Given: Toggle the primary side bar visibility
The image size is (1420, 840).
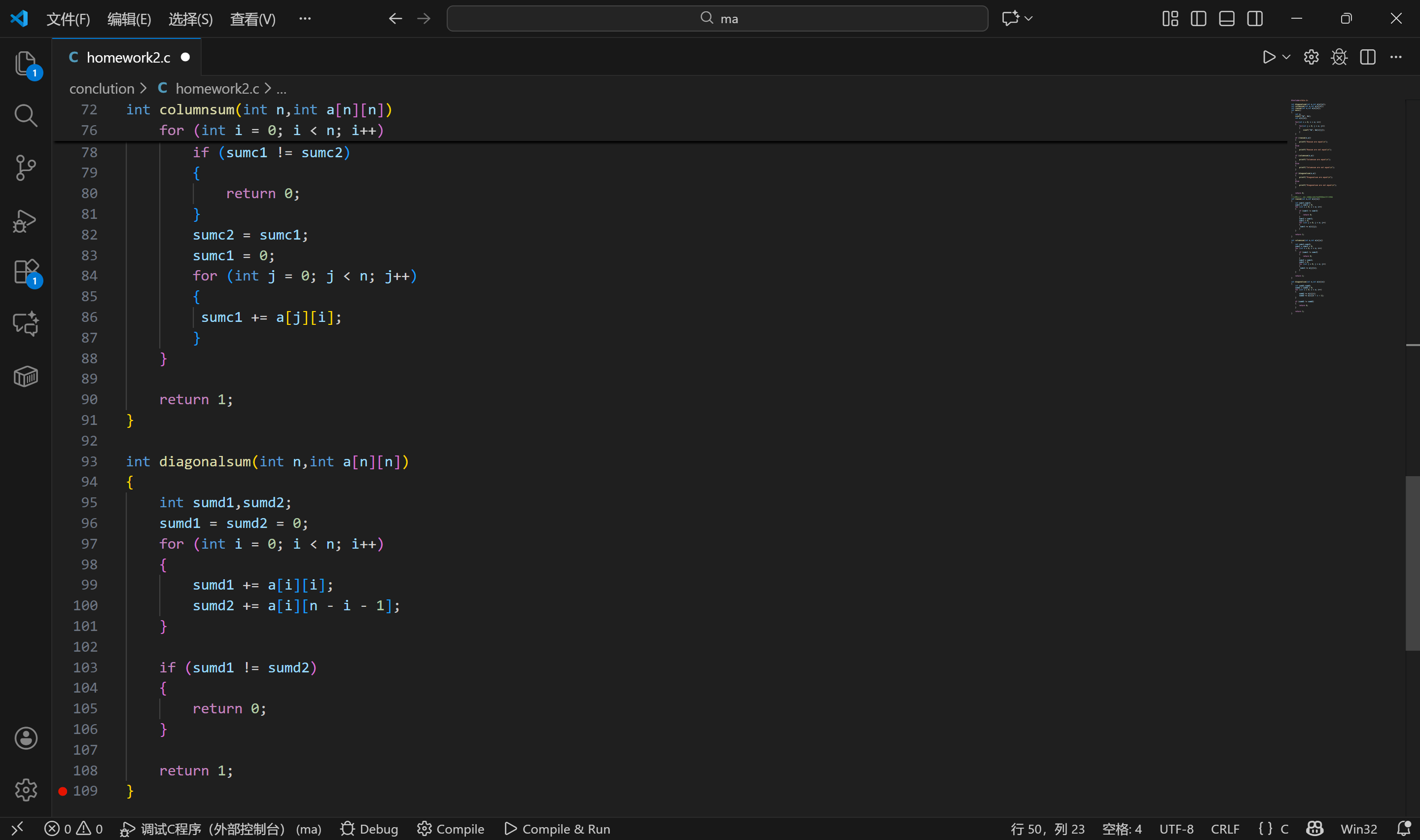Looking at the screenshot, I should point(1198,19).
